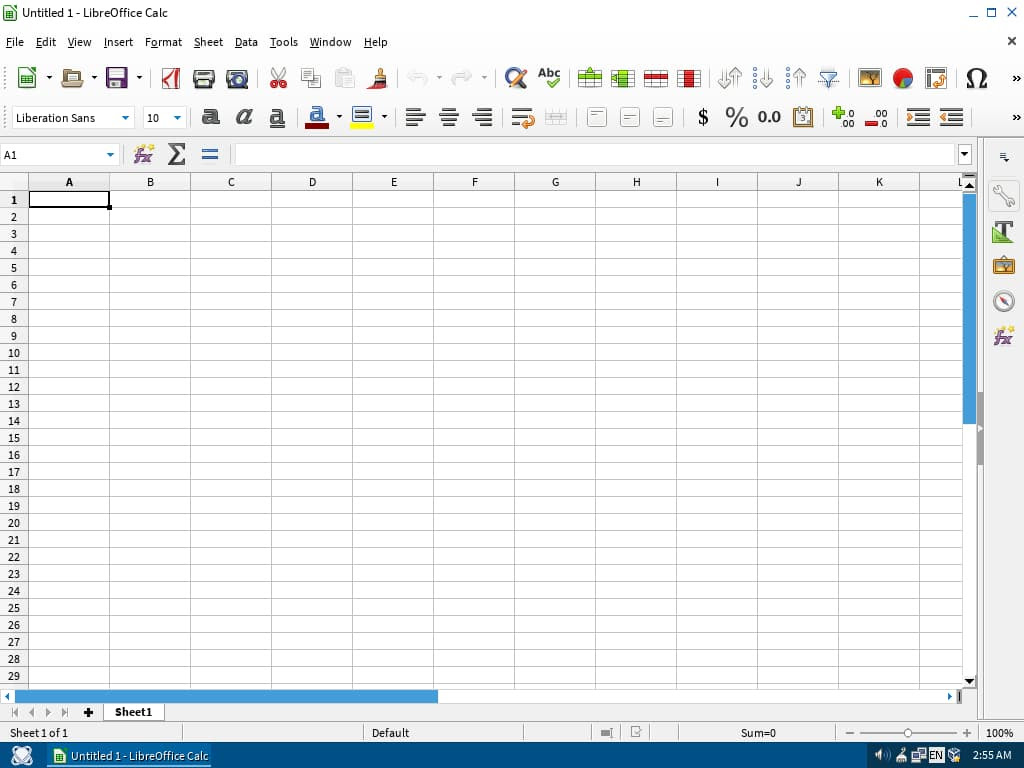The height and width of the screenshot is (768, 1024).
Task: Open the Insert Special Character dialog
Action: [977, 78]
